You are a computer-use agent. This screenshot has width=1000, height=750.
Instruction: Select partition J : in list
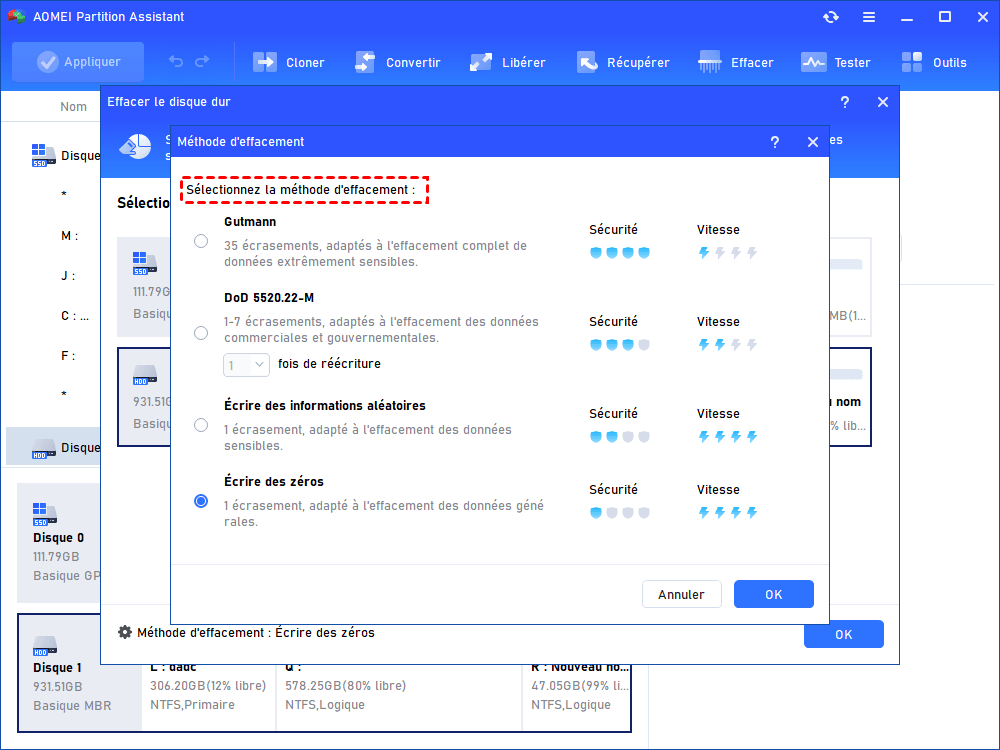(x=68, y=276)
